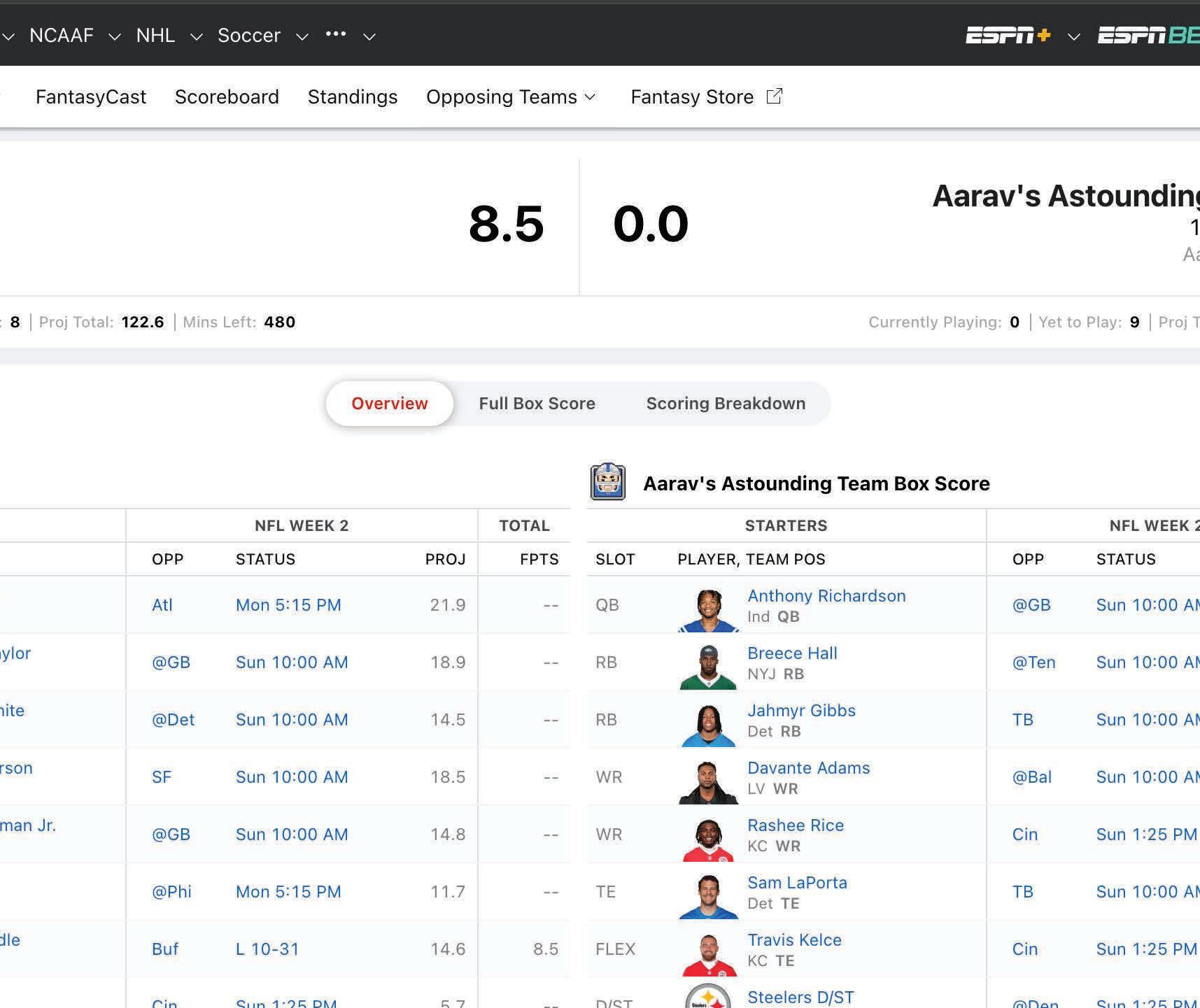Expand the Soccer dropdown arrow

point(302,36)
